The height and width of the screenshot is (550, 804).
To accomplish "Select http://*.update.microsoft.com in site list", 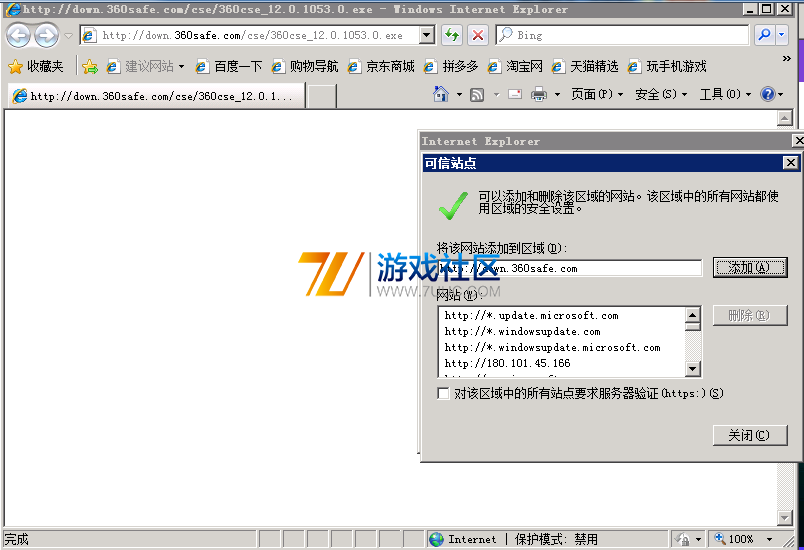I will [531, 315].
